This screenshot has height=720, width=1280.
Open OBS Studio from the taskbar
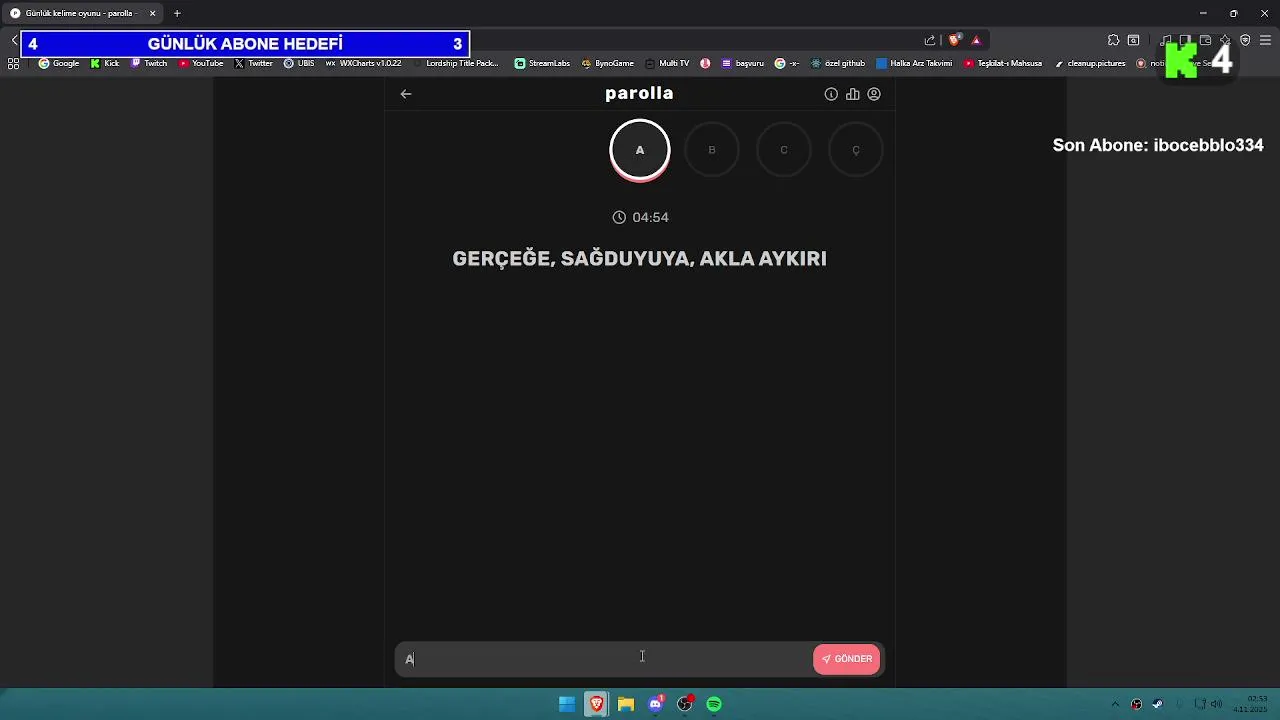point(685,704)
